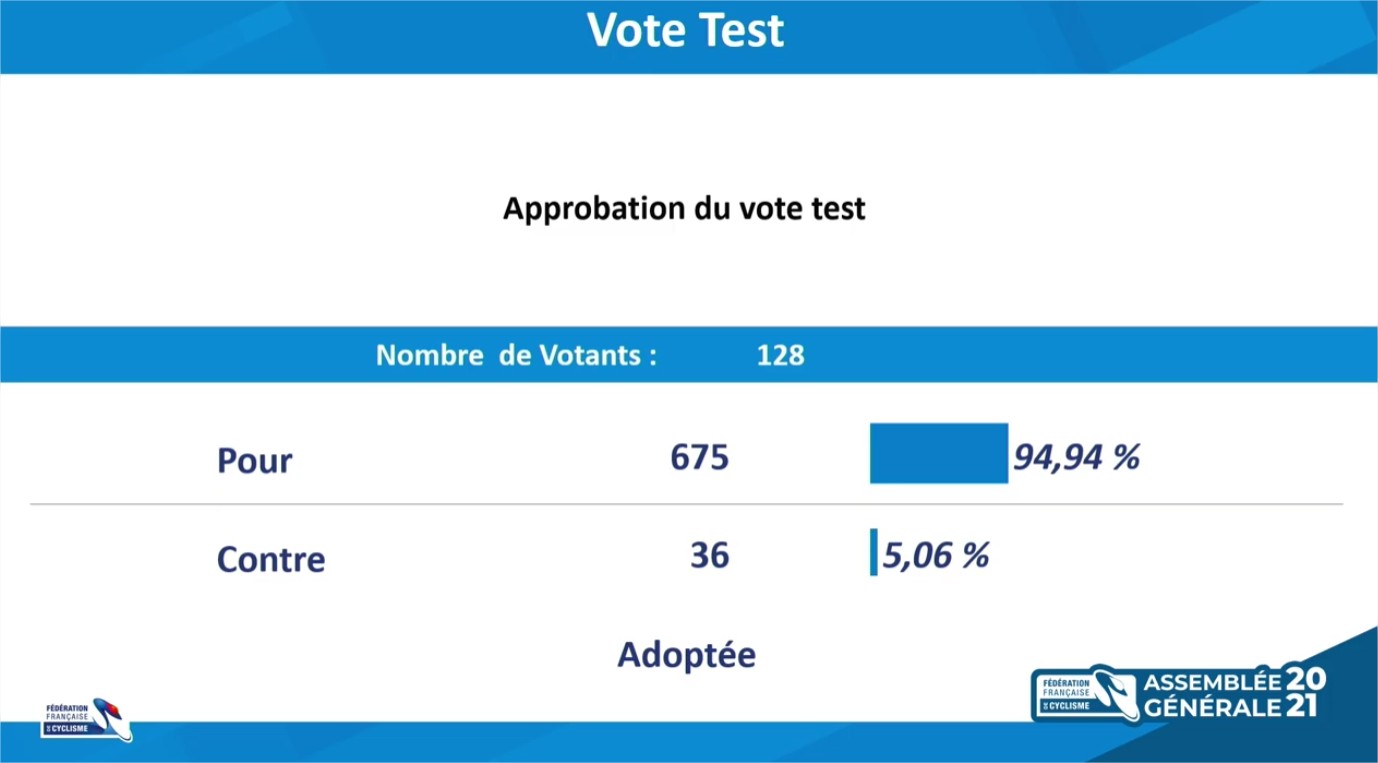Select the "Approbation du vote test" heading
The width and height of the screenshot is (1378, 763).
[x=684, y=209]
